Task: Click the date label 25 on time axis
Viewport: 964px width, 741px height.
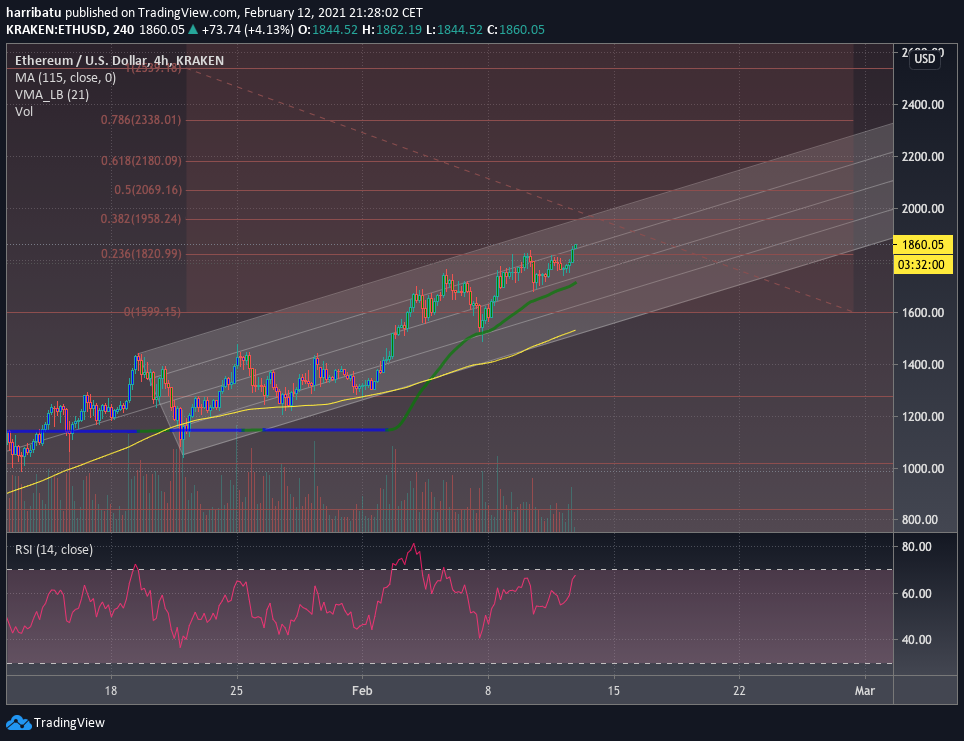Action: click(237, 691)
